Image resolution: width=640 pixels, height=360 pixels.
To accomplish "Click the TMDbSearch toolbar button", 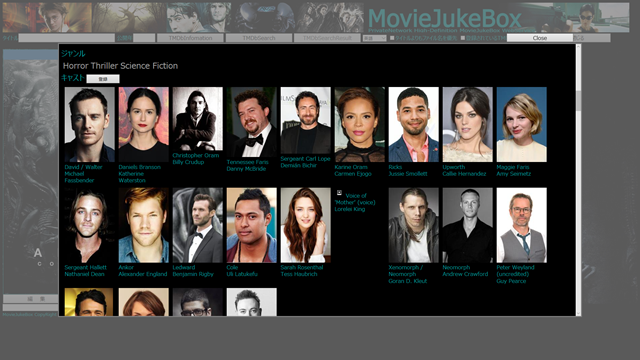I will (259, 38).
